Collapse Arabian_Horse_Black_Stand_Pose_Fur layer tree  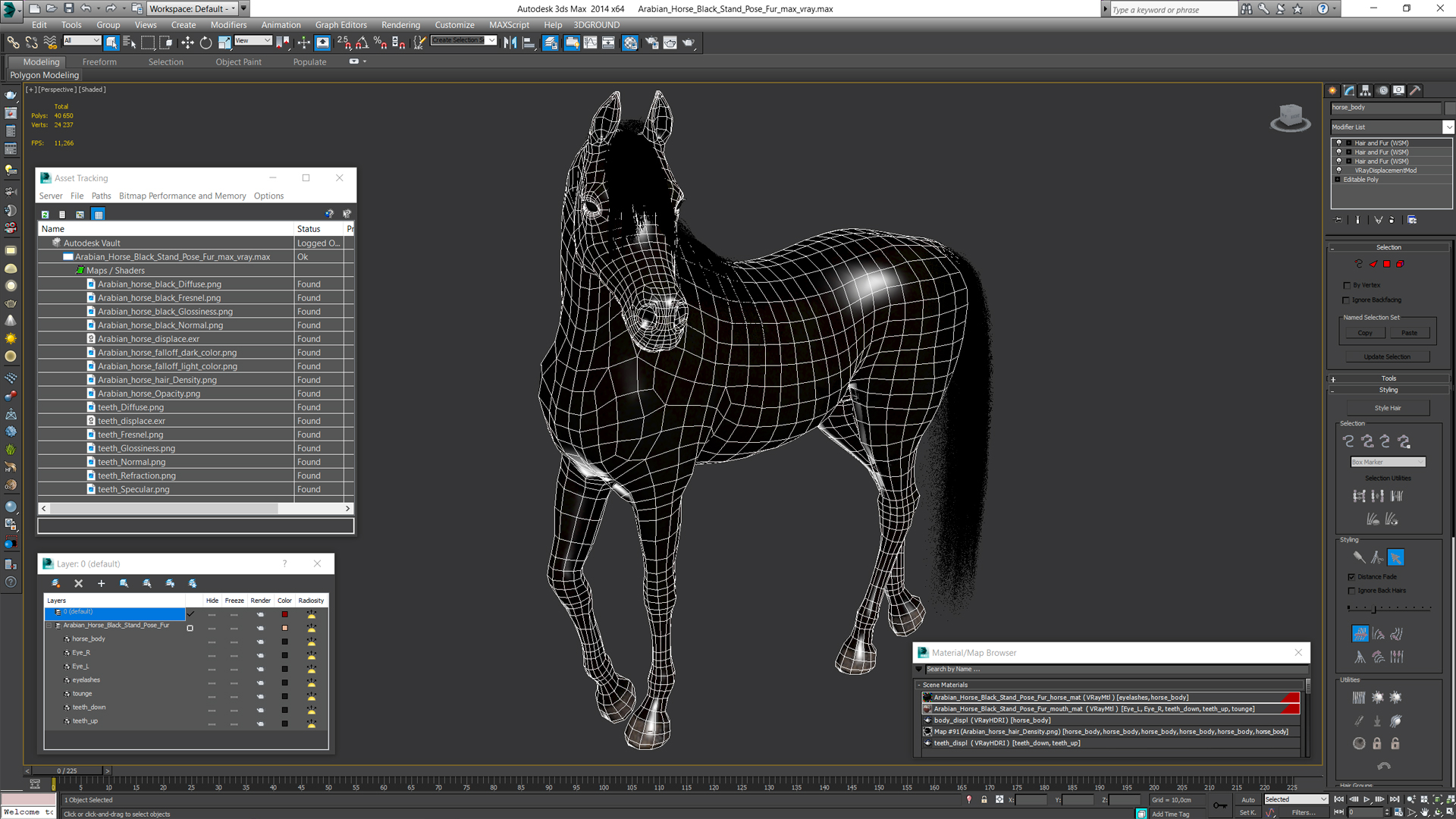49,626
